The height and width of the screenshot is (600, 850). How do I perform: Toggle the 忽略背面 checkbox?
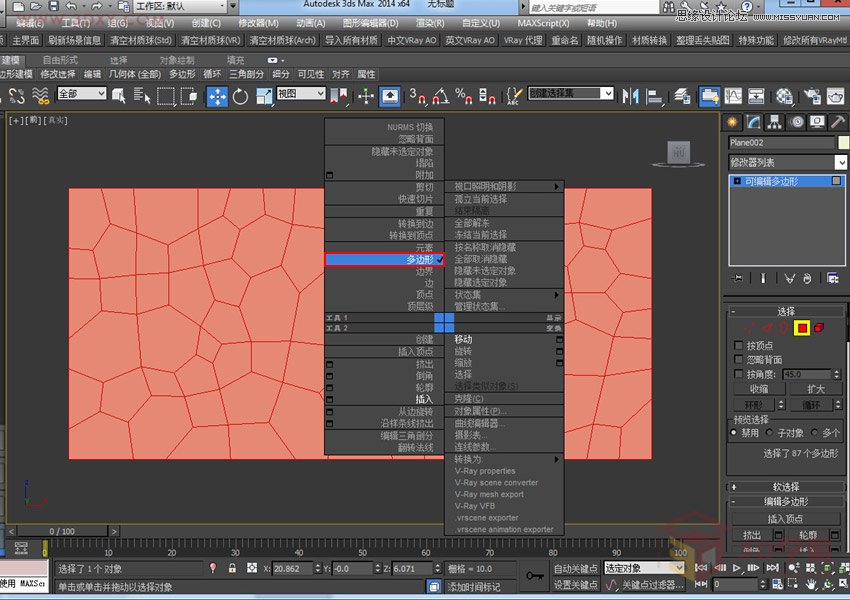(x=738, y=358)
